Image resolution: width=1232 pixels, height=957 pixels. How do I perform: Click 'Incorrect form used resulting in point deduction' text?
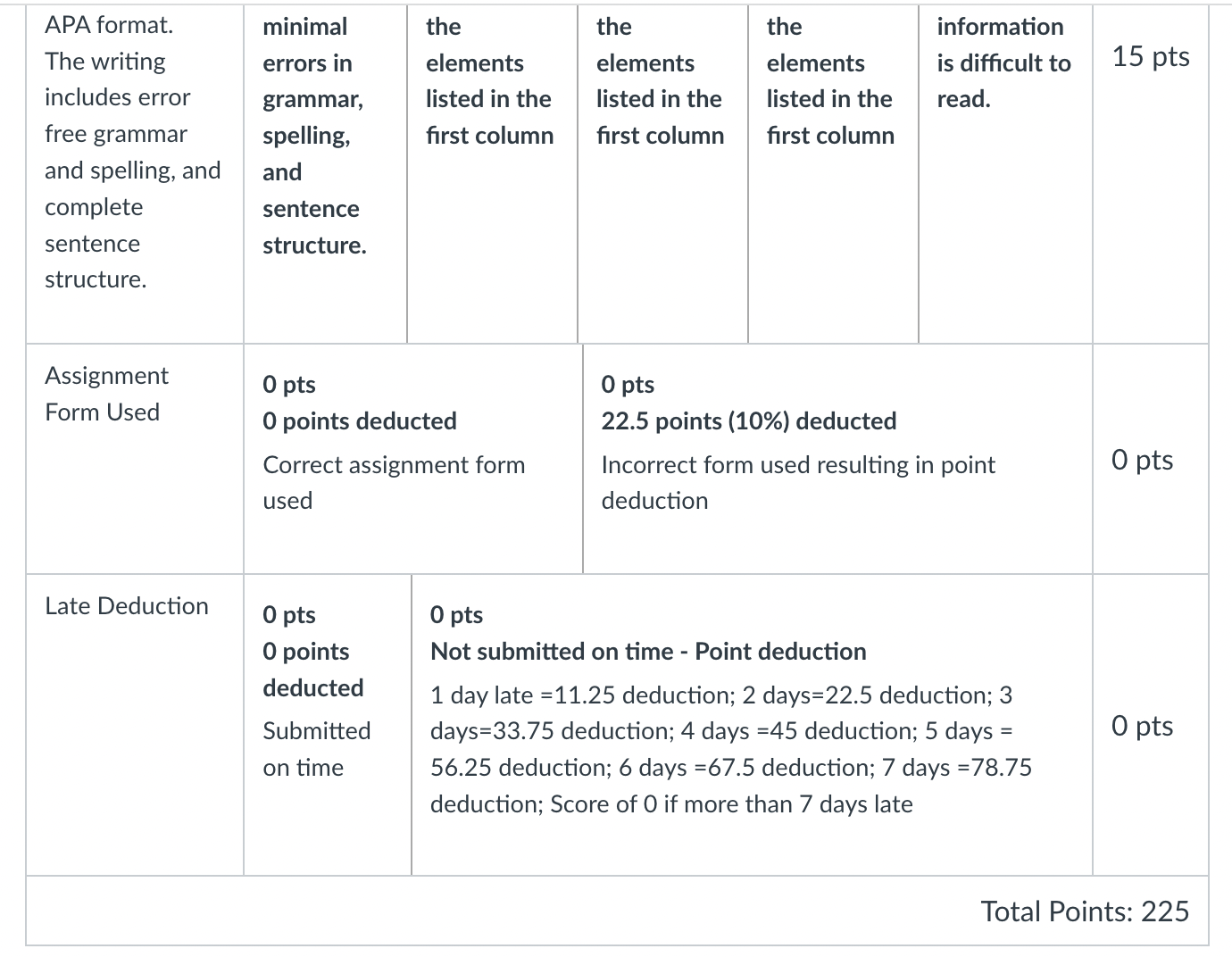[x=798, y=483]
